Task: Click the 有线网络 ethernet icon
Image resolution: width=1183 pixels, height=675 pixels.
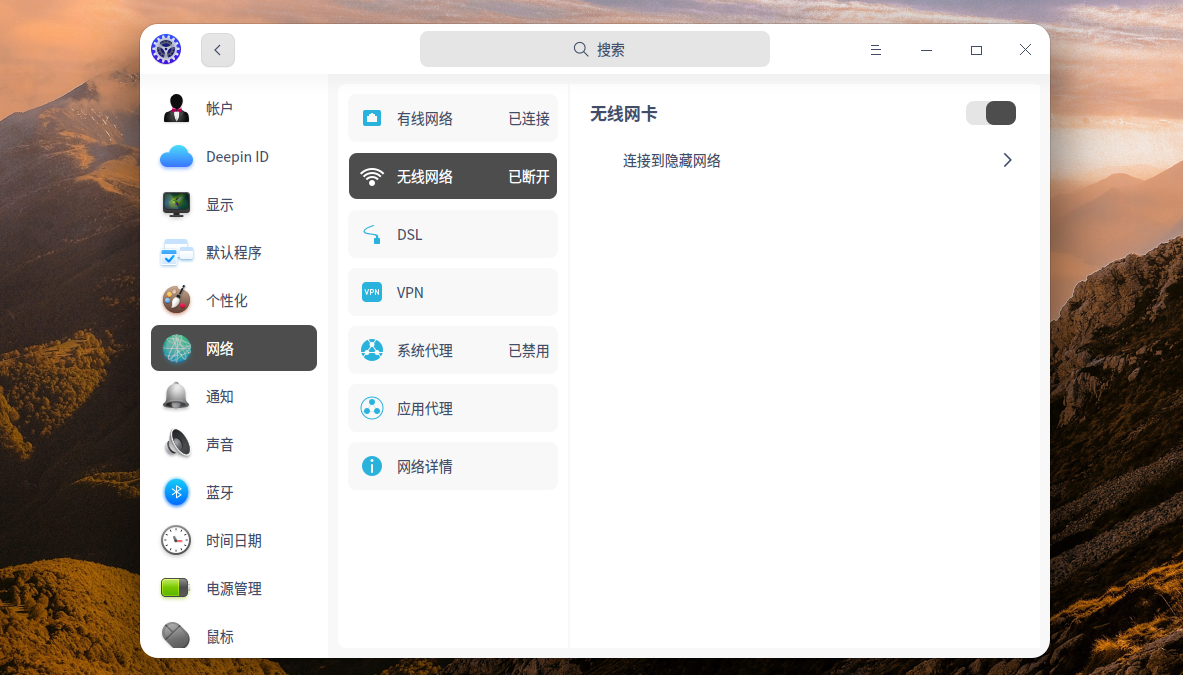Action: [x=372, y=118]
